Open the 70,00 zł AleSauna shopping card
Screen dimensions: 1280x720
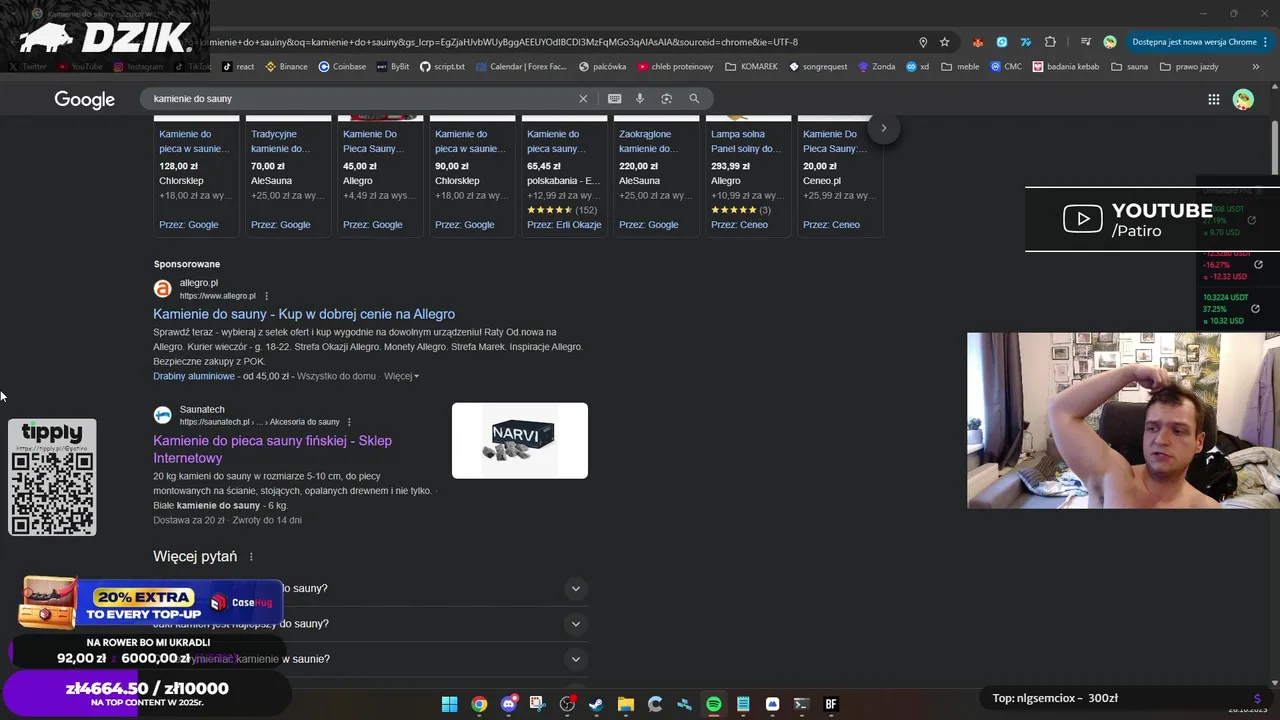click(288, 176)
